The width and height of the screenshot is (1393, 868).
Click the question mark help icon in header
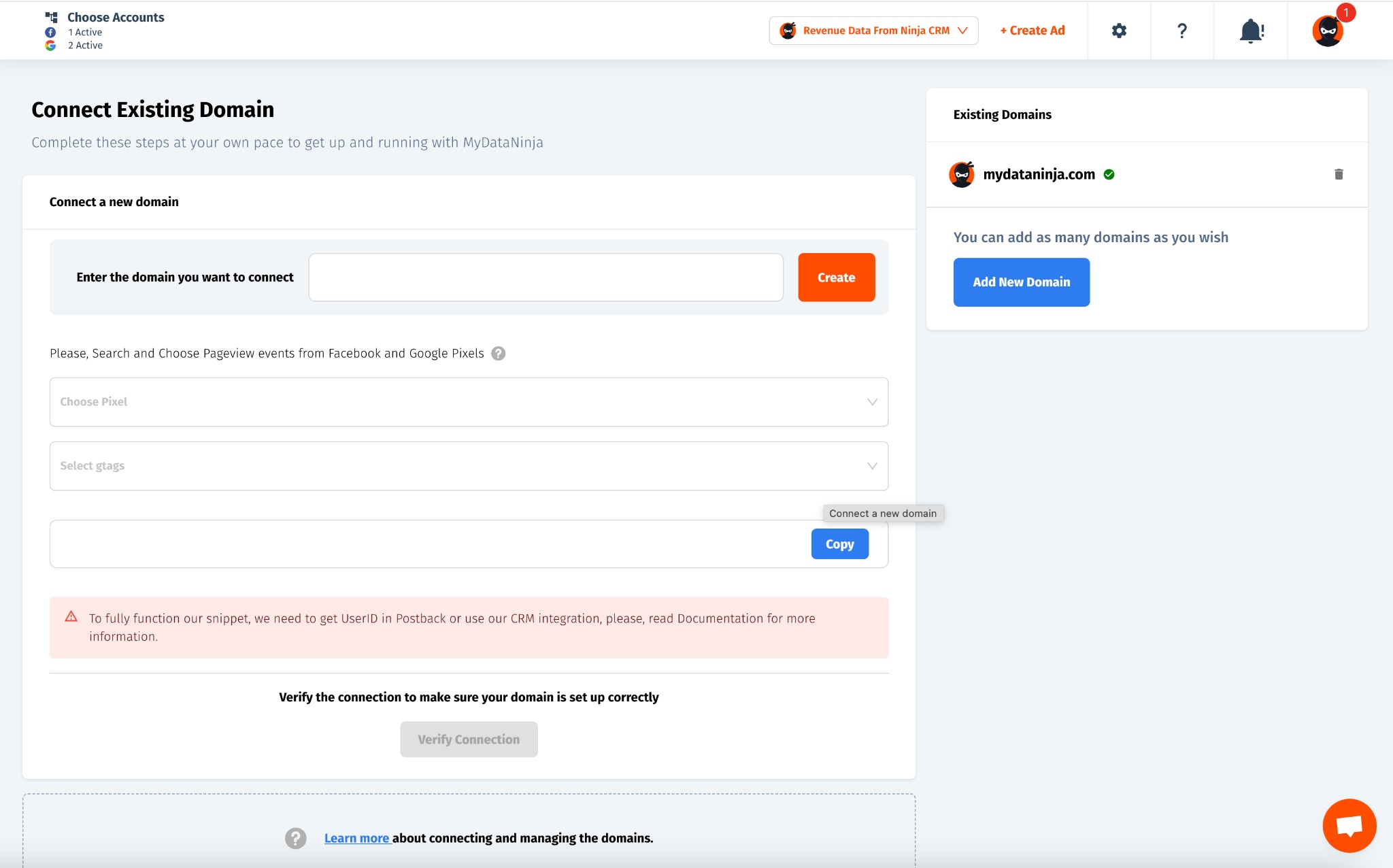point(1182,31)
